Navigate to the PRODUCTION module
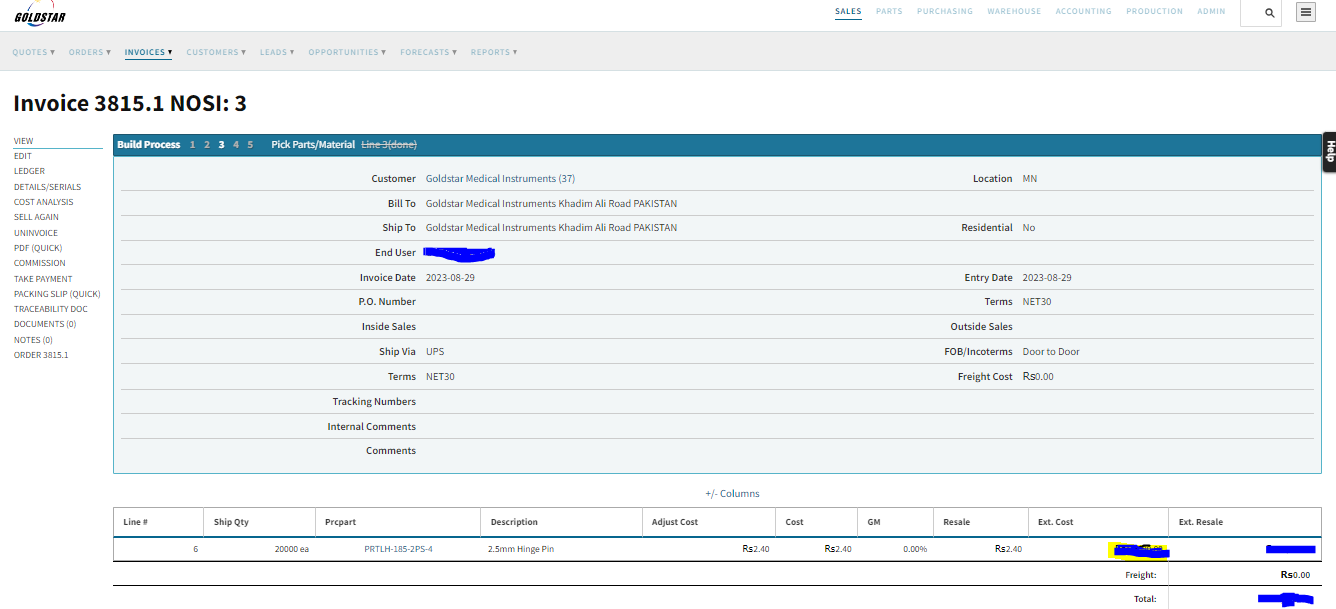1336x609 pixels. pos(1154,12)
